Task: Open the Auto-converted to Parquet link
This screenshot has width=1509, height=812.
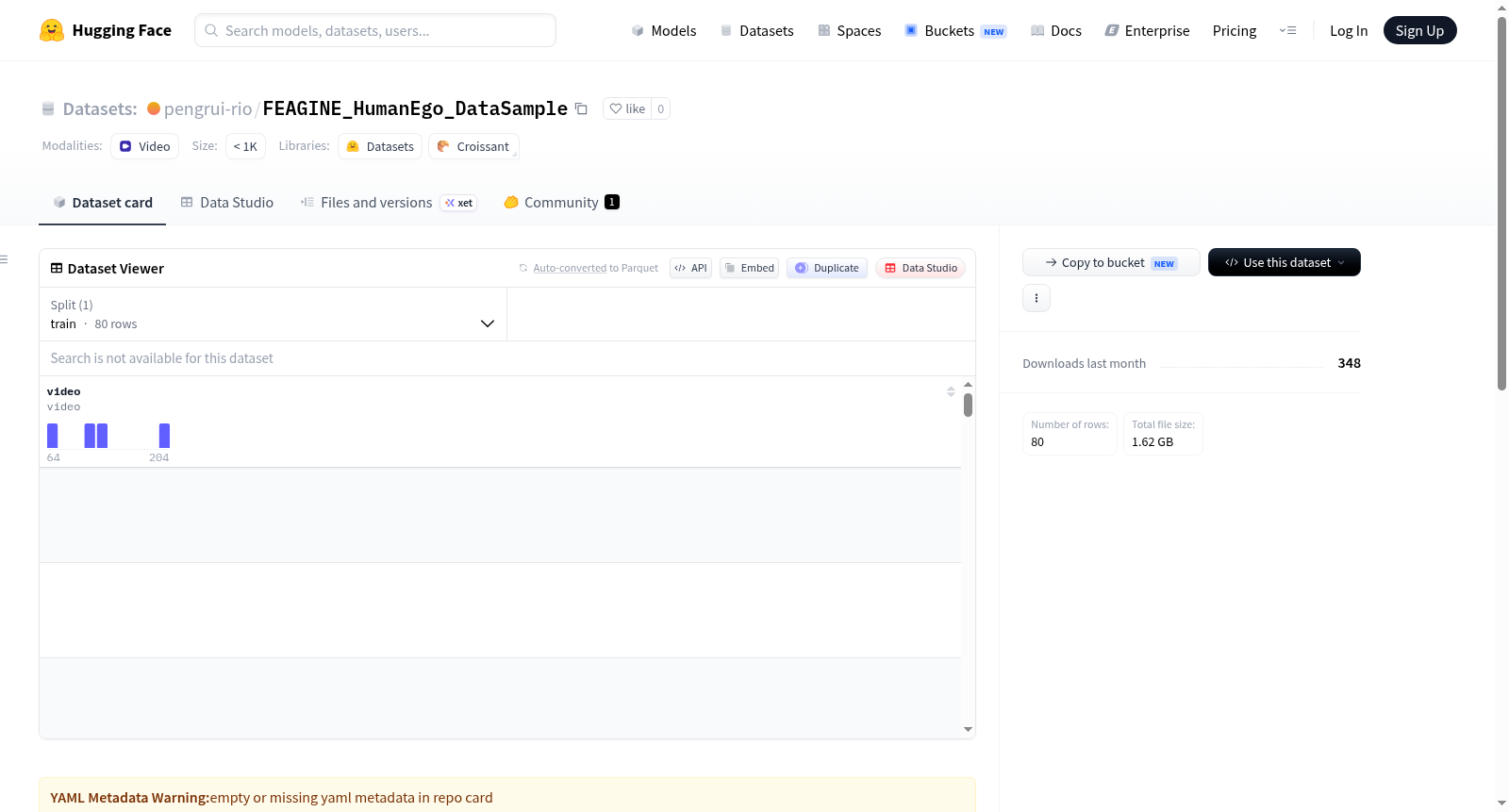Action: (570, 268)
